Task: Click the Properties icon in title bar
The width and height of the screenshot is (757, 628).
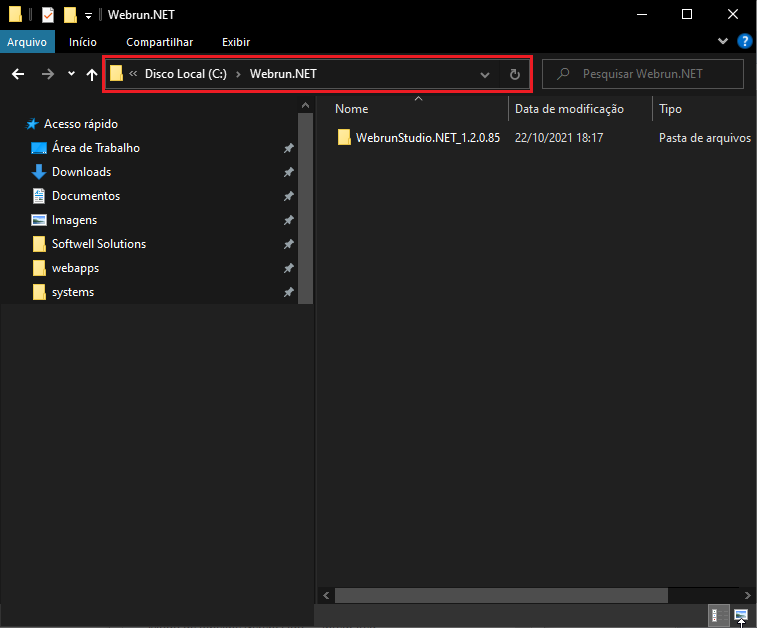Action: pyautogui.click(x=47, y=15)
